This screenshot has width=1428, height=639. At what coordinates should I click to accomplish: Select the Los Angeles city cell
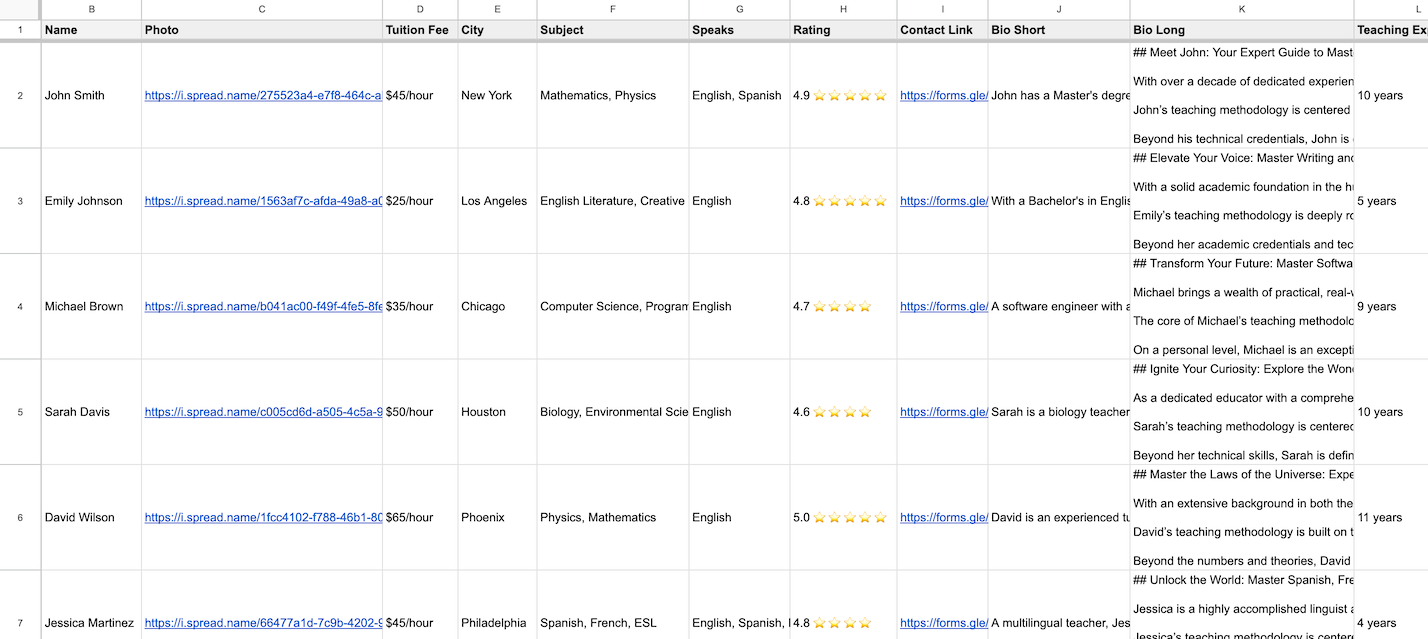click(x=497, y=201)
